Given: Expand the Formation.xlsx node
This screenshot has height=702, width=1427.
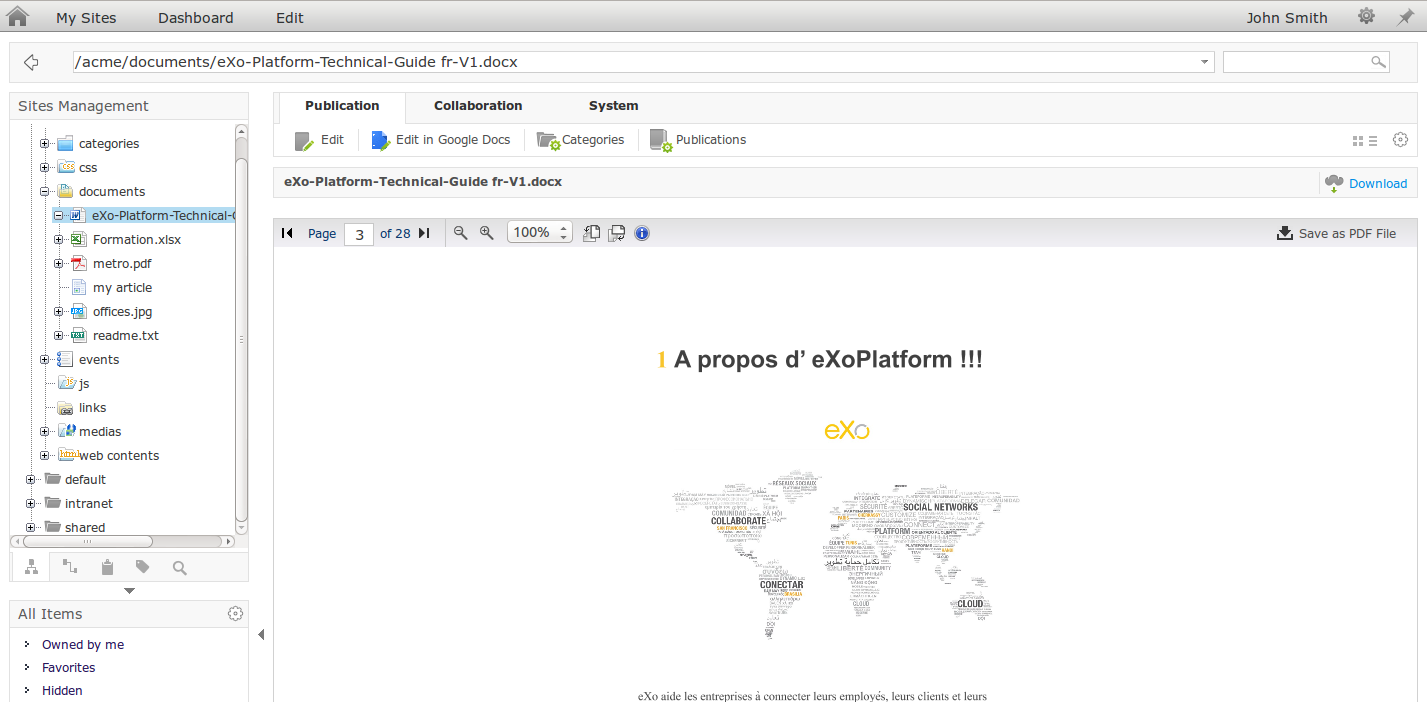Looking at the screenshot, I should [59, 239].
